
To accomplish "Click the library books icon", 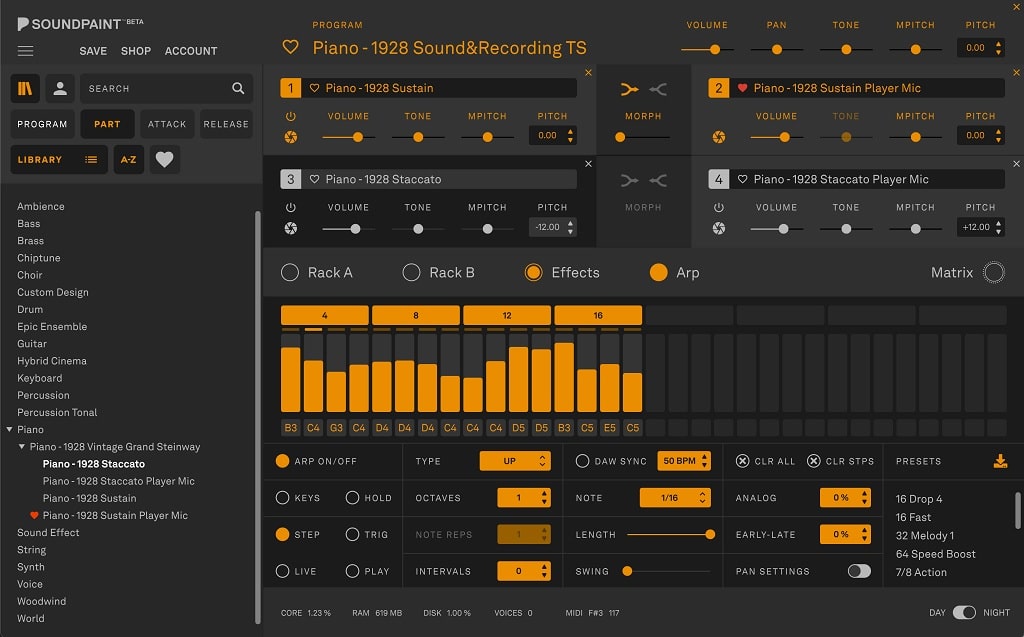I will [25, 88].
